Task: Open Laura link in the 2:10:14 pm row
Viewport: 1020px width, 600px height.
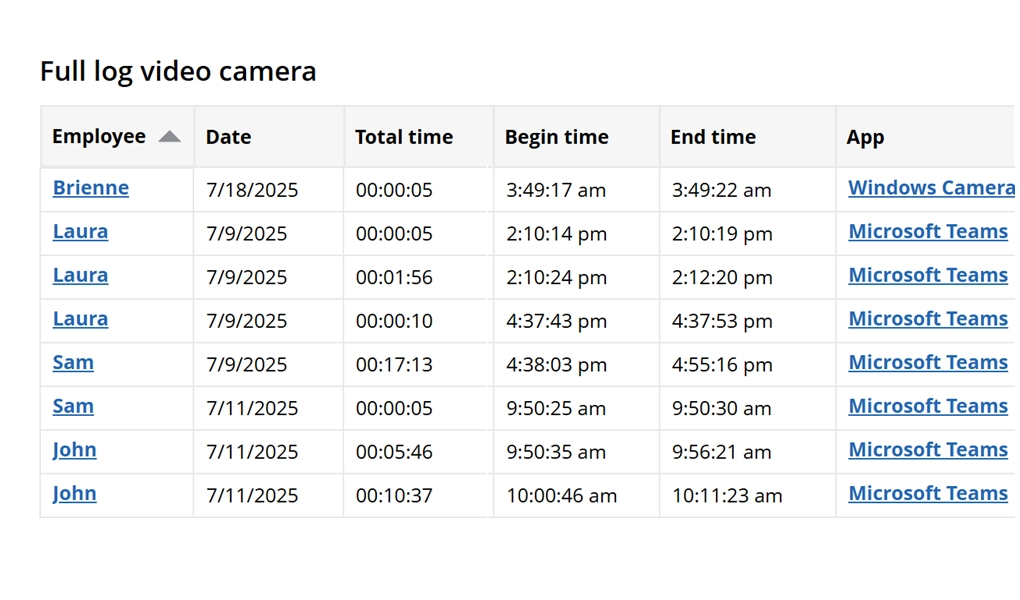Action: (80, 232)
